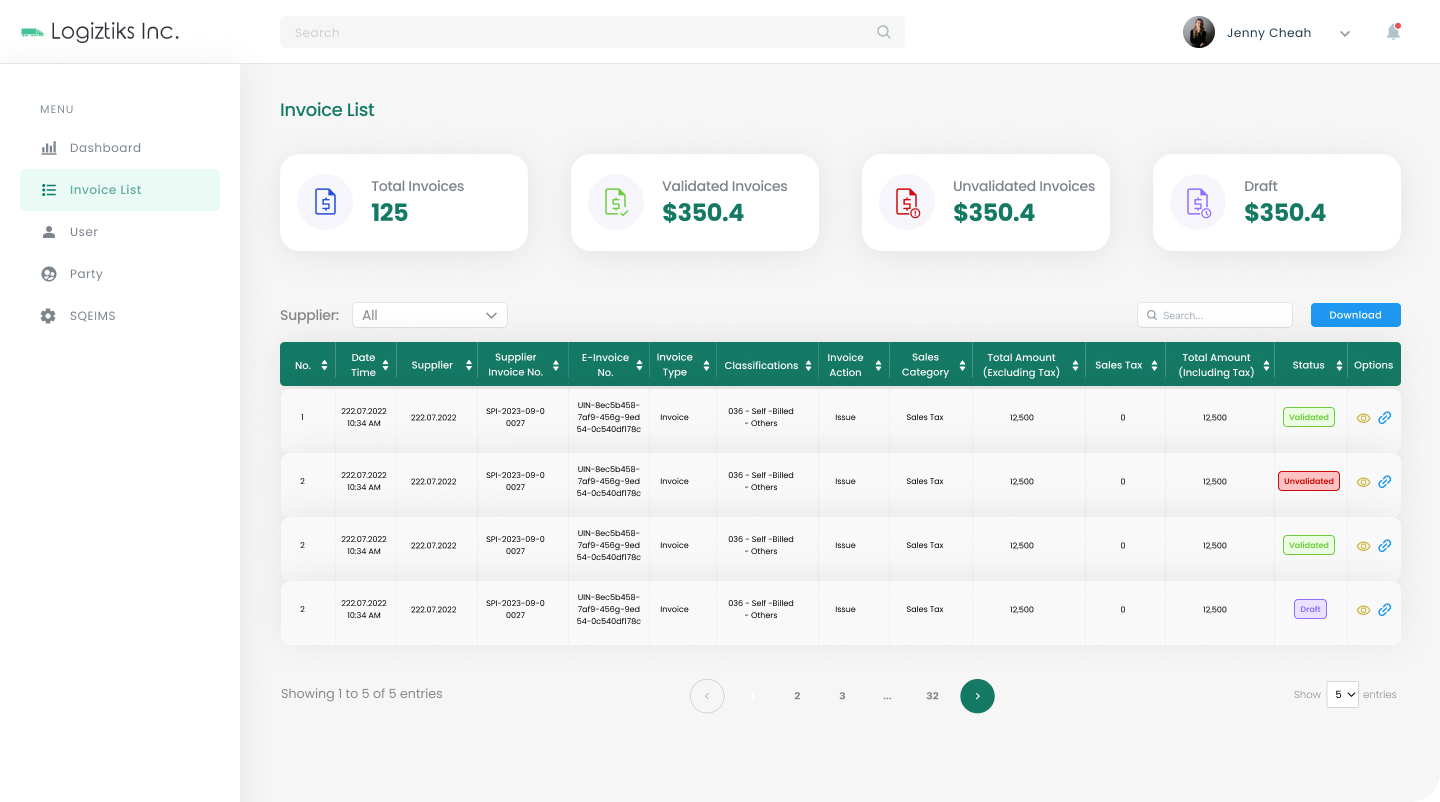Click Jenny Cheah's profile avatar

[x=1199, y=32]
